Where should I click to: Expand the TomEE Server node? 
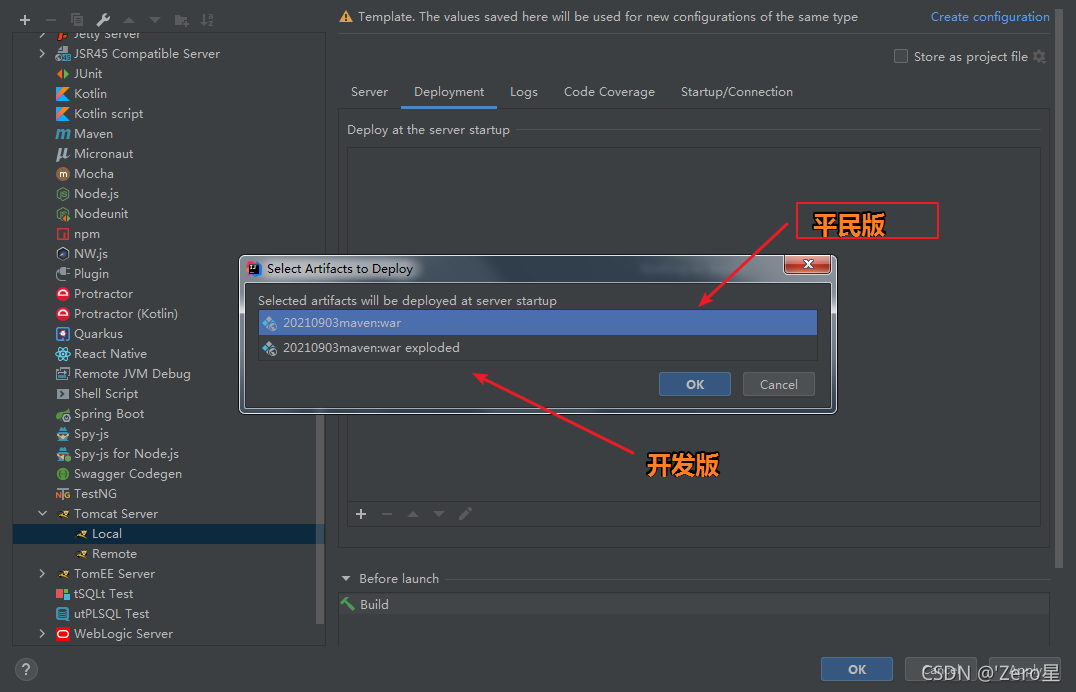[42, 573]
